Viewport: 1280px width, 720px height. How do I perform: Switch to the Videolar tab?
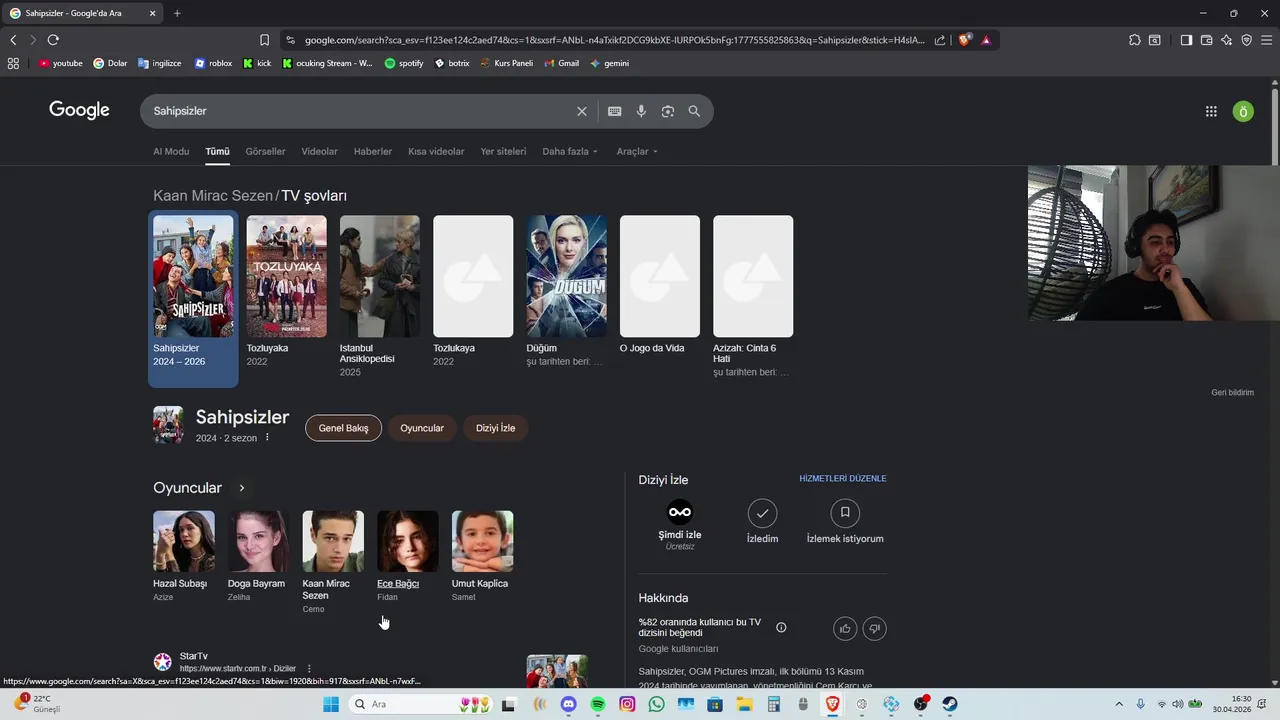320,152
